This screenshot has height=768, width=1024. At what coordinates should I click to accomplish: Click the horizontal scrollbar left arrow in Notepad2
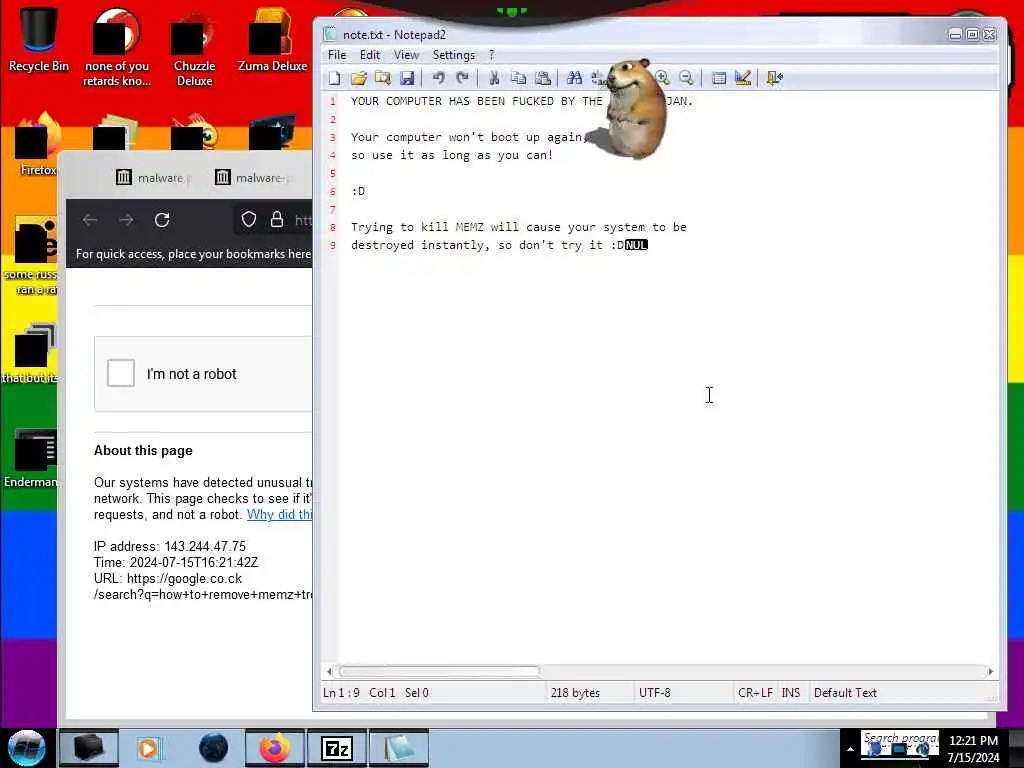coord(329,671)
